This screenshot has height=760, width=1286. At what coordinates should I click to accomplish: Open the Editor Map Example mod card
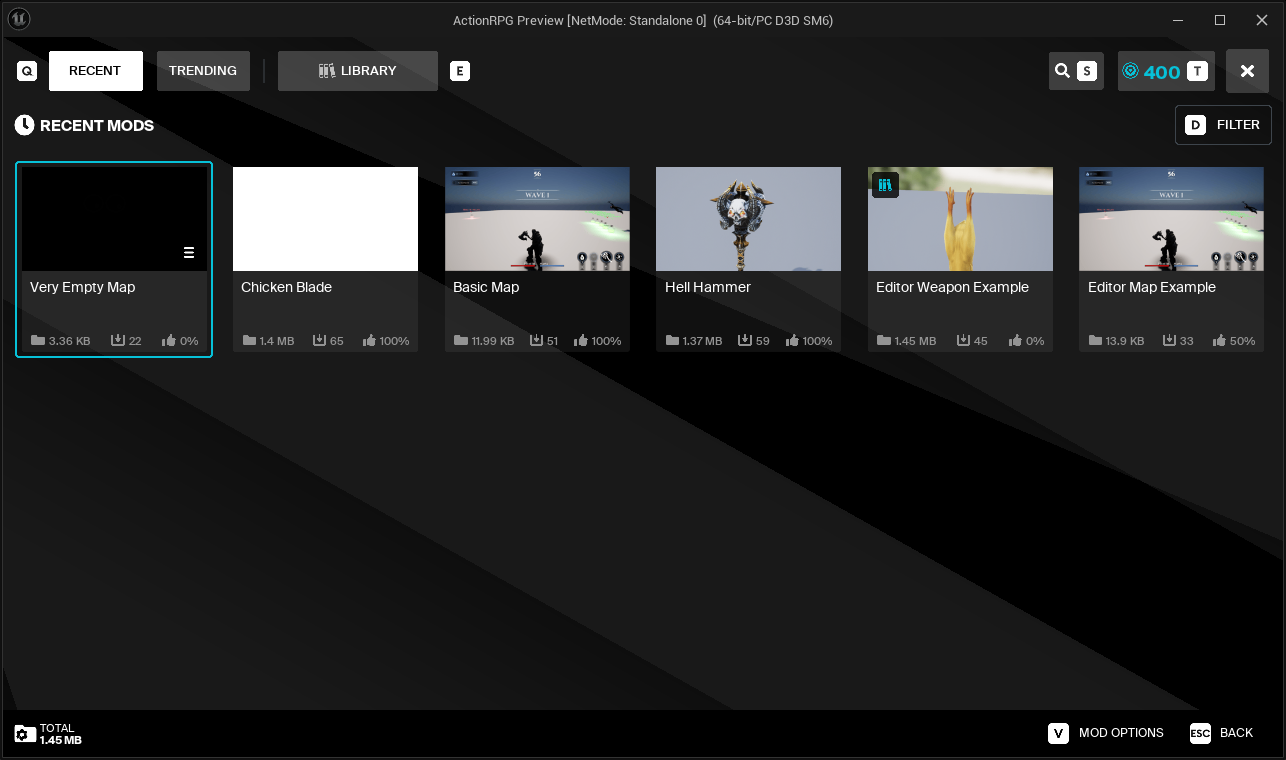coord(1171,259)
